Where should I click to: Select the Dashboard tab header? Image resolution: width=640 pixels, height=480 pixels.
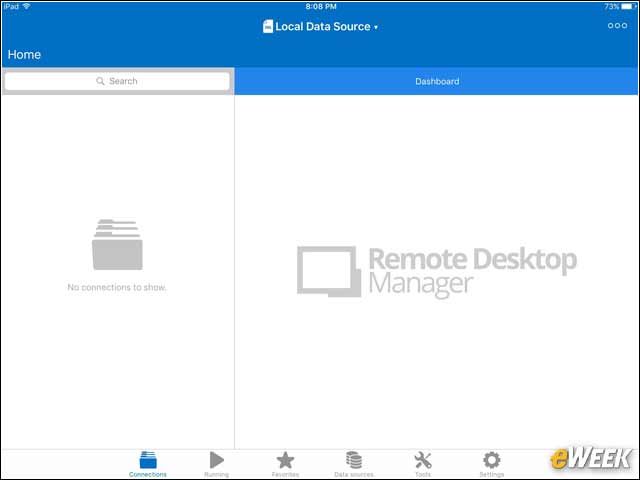pos(437,81)
